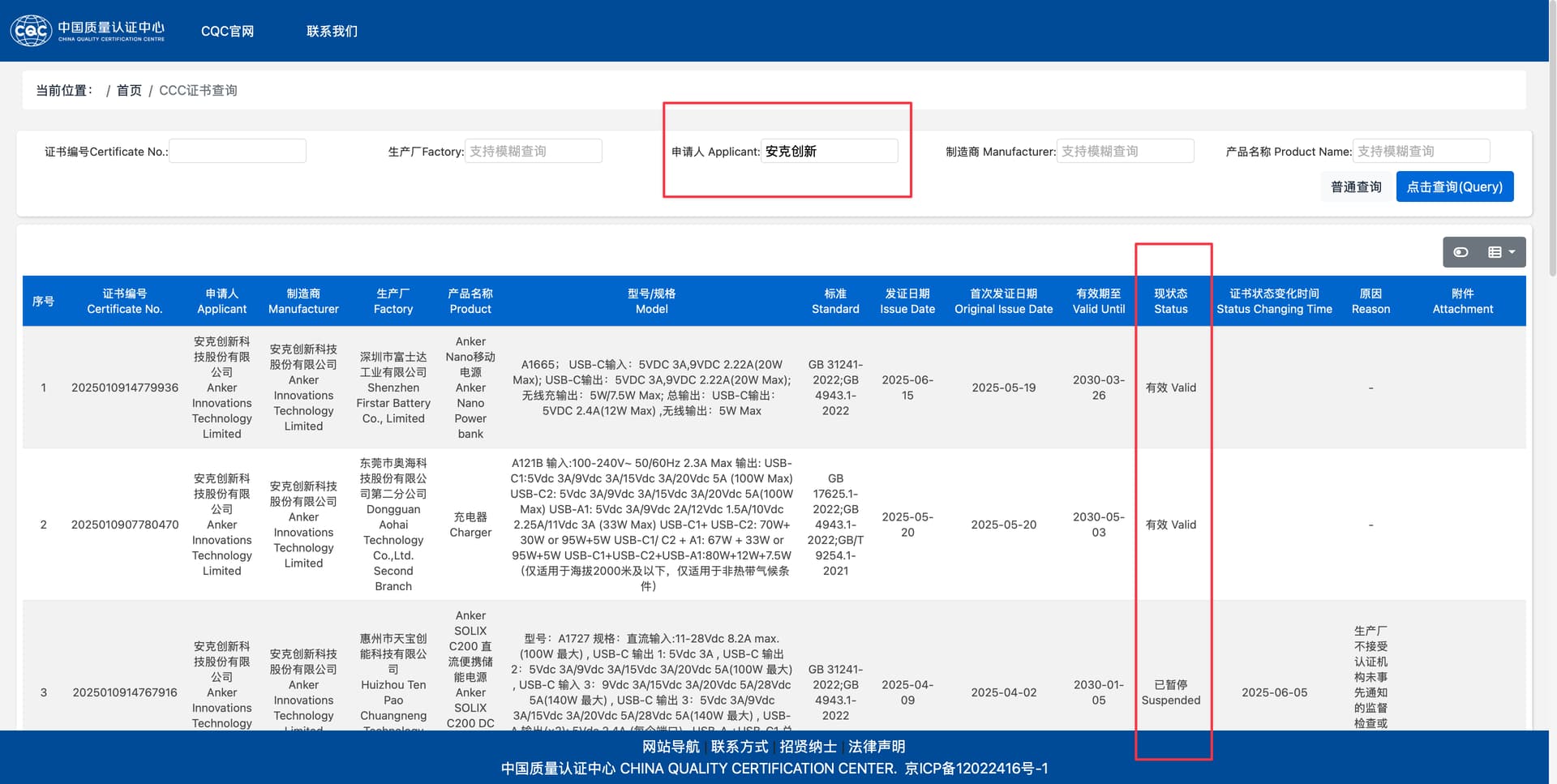Viewport: 1557px width, 784px height.
Task: Click the original issue date 2025-04-02
Action: click(1004, 692)
